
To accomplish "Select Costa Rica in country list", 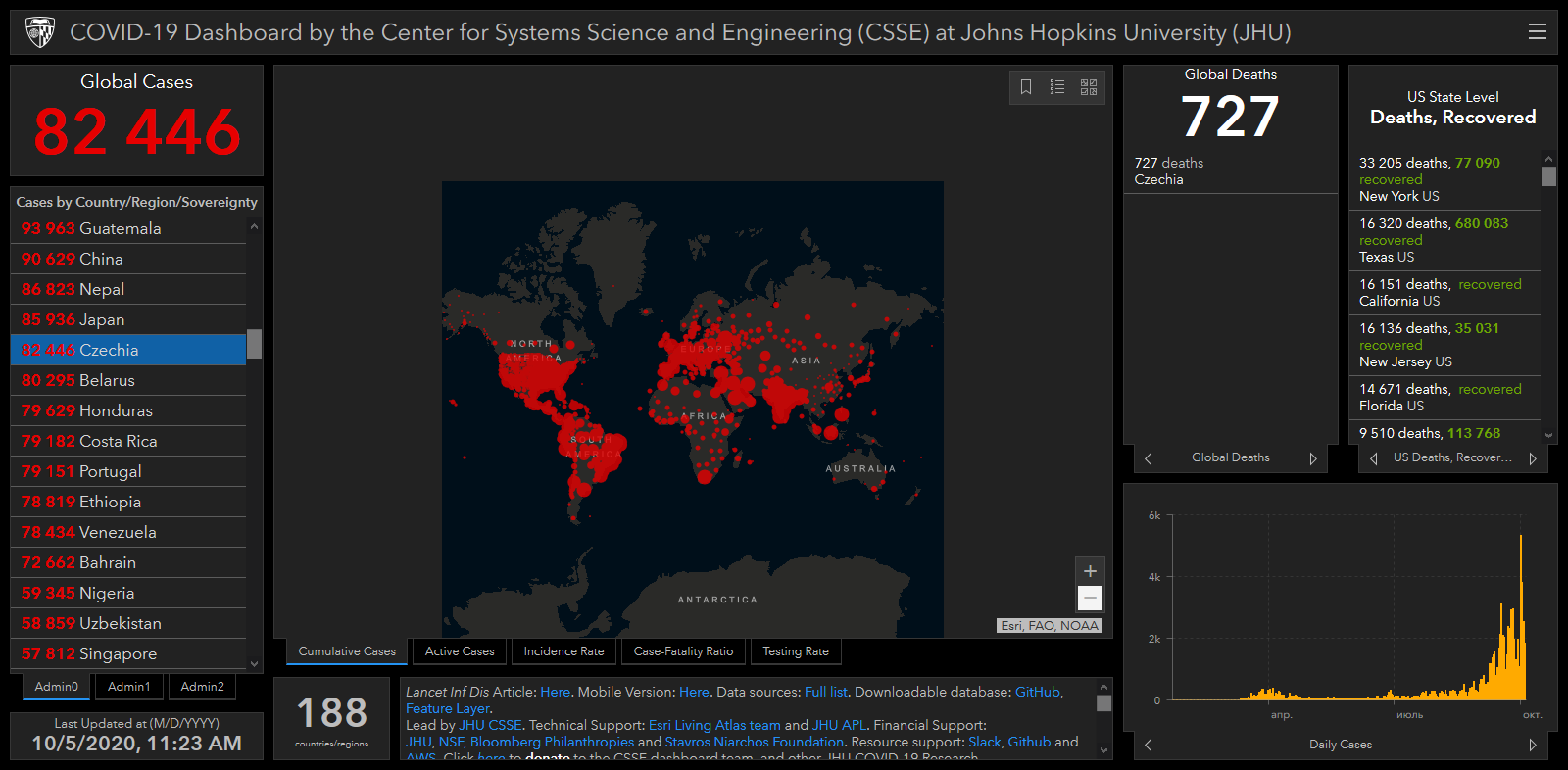I will point(128,441).
